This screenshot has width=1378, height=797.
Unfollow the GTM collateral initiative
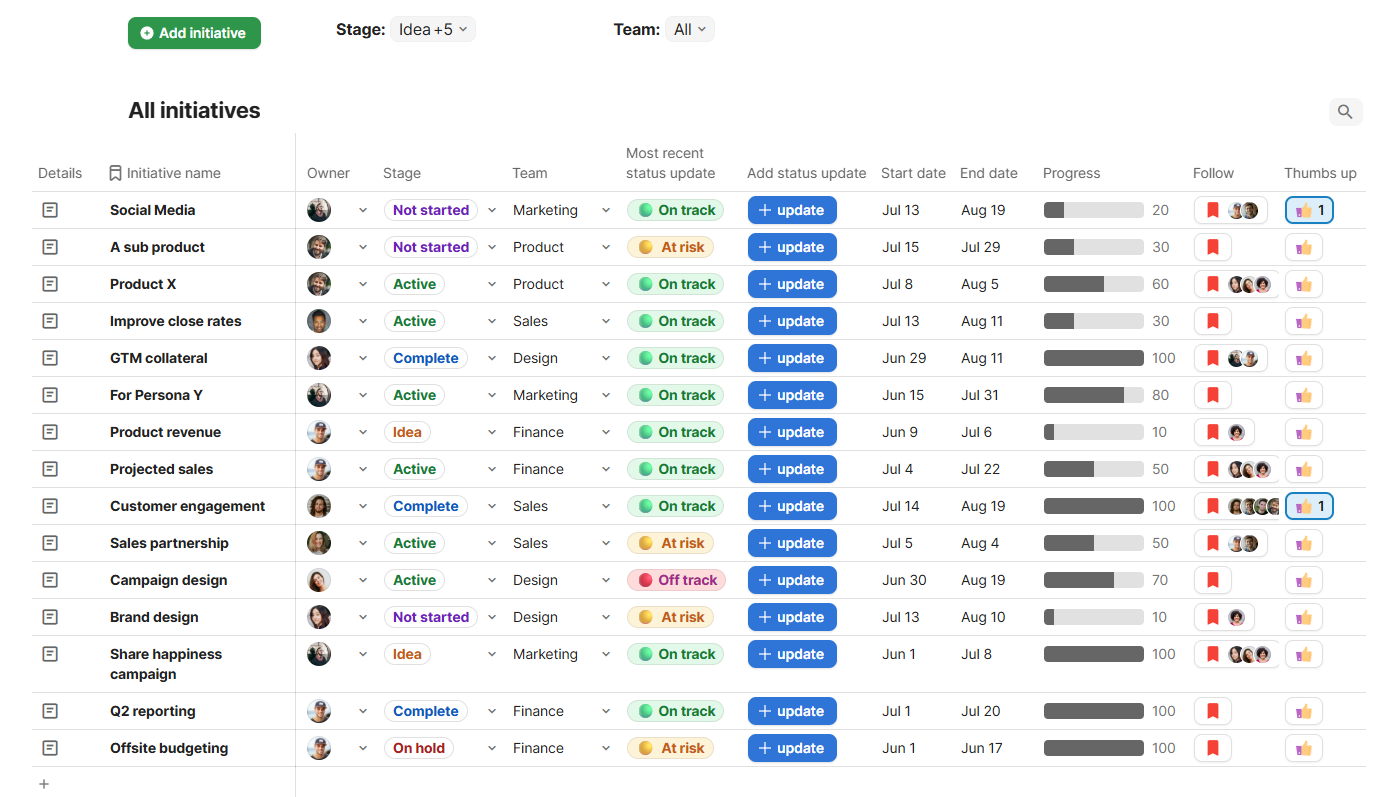[x=1212, y=357]
